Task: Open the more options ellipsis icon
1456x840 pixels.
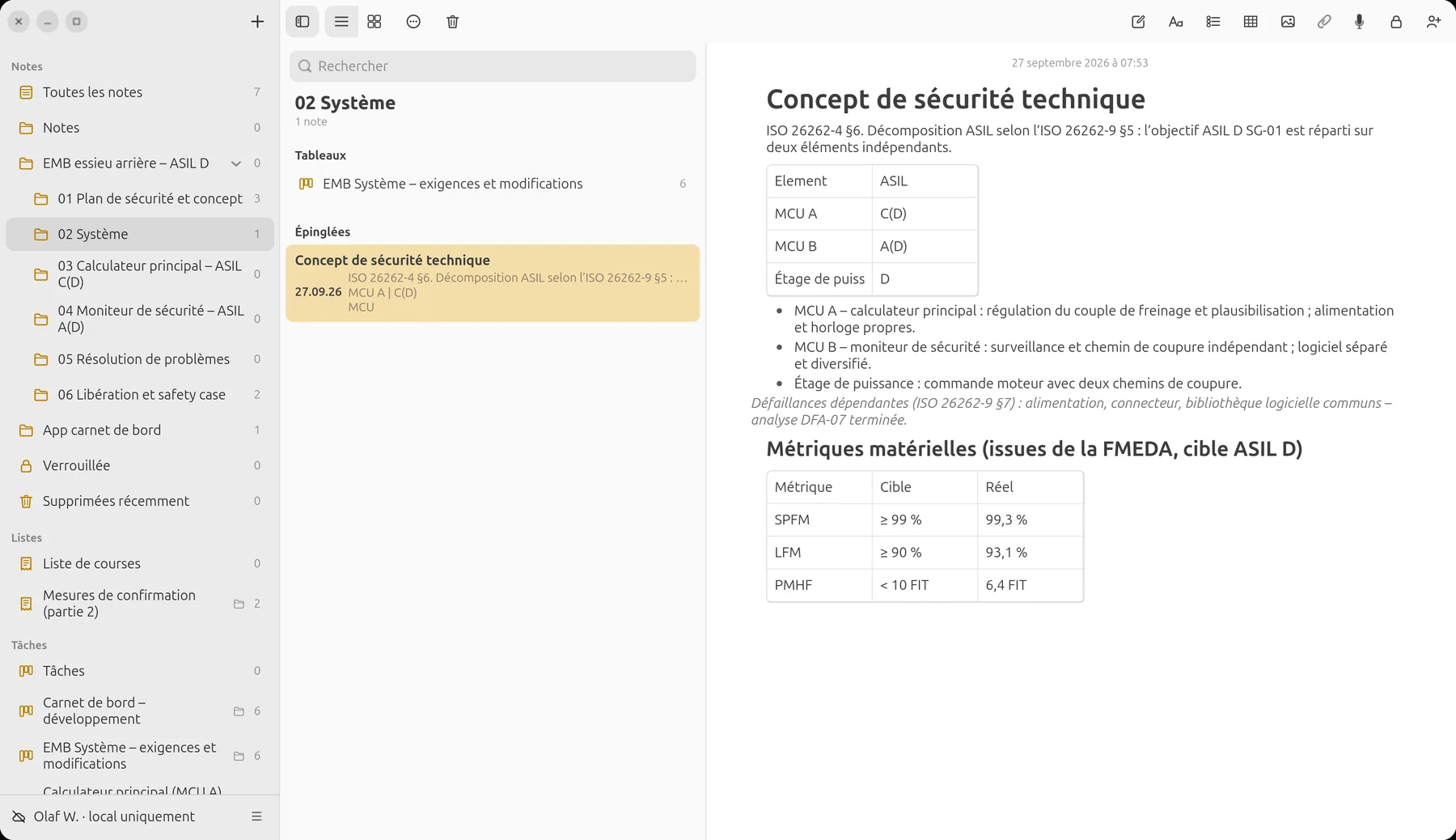Action: tap(413, 22)
